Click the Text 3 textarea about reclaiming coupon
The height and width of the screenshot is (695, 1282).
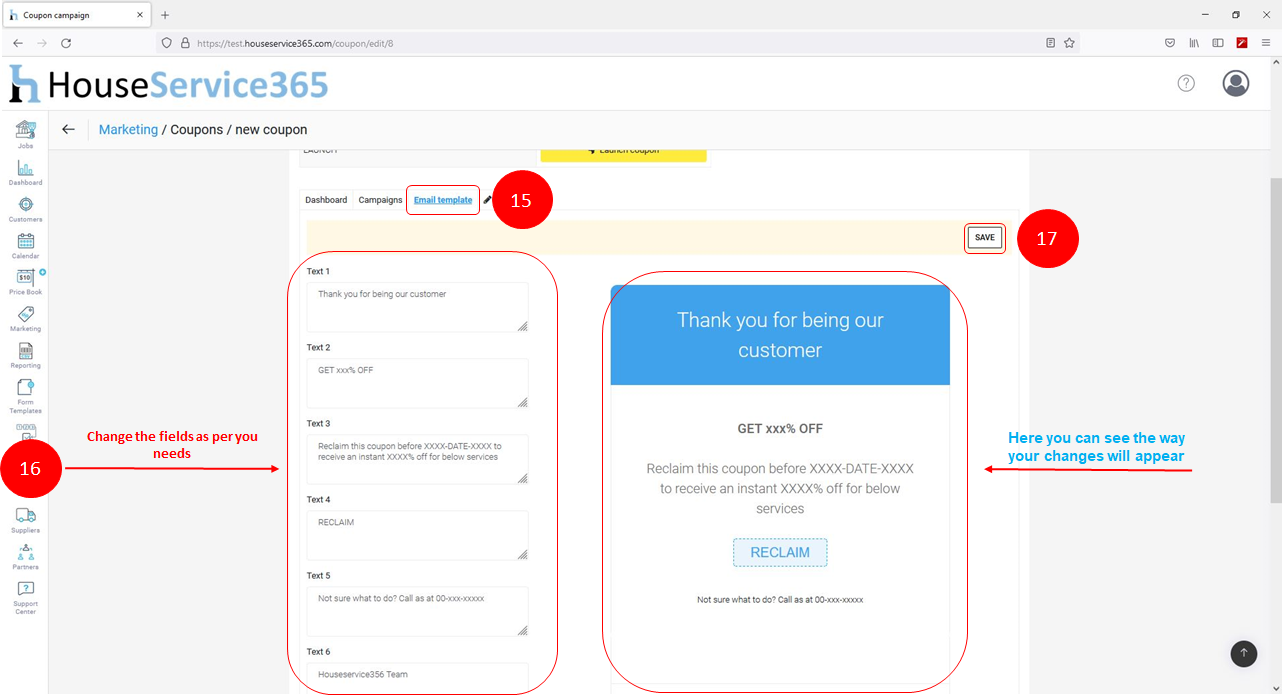point(417,459)
